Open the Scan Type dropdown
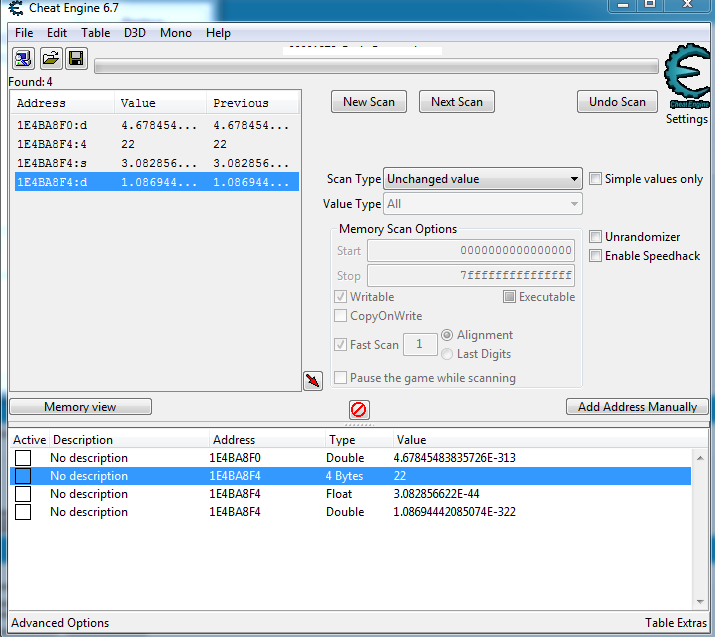Screen dimensions: 715x637 click(x=483, y=179)
